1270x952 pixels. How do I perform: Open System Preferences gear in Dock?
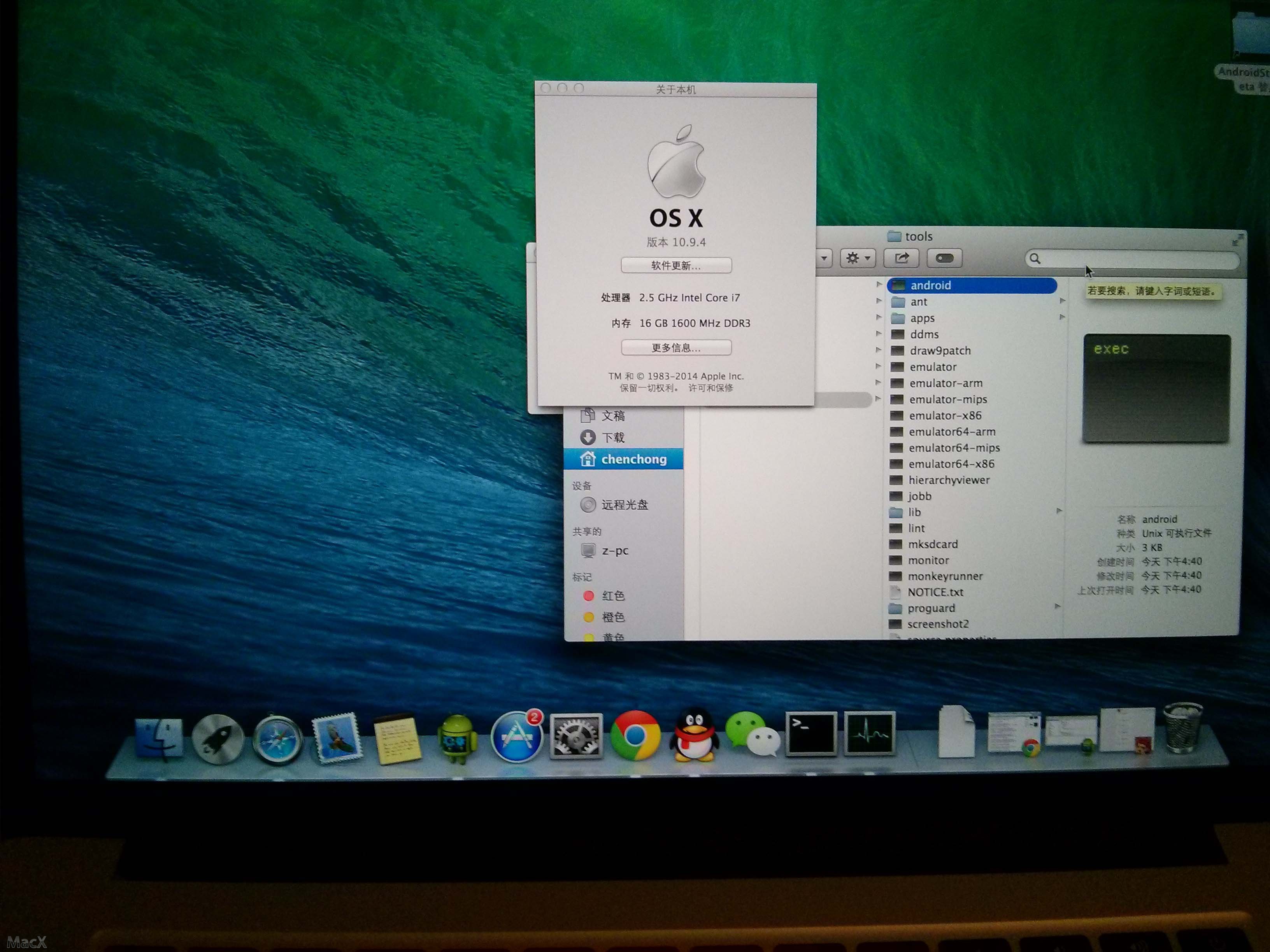(576, 736)
